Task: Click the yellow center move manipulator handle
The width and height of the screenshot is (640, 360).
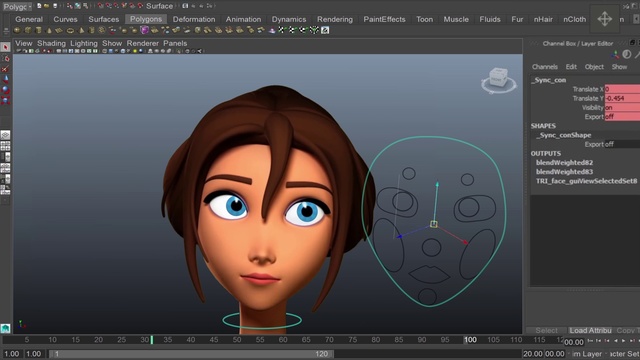Action: 433,224
